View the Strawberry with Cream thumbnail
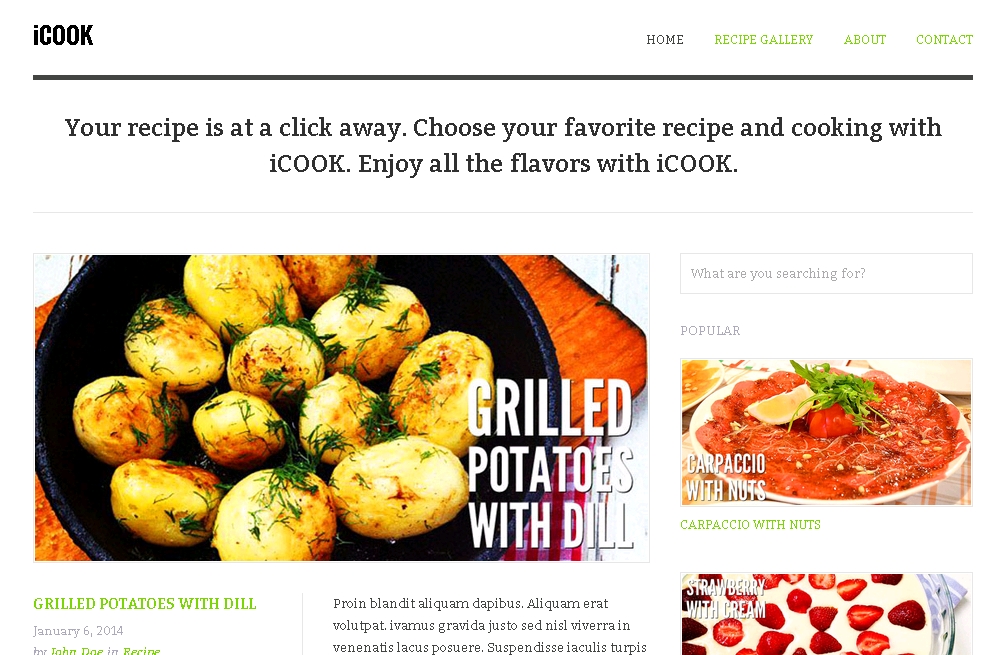Screen dimensions: 1006x655 point(826,614)
